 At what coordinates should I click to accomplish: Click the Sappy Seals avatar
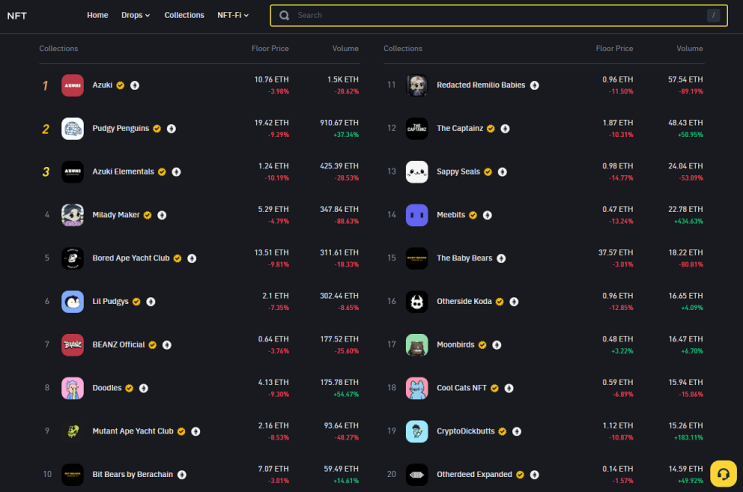(x=417, y=172)
